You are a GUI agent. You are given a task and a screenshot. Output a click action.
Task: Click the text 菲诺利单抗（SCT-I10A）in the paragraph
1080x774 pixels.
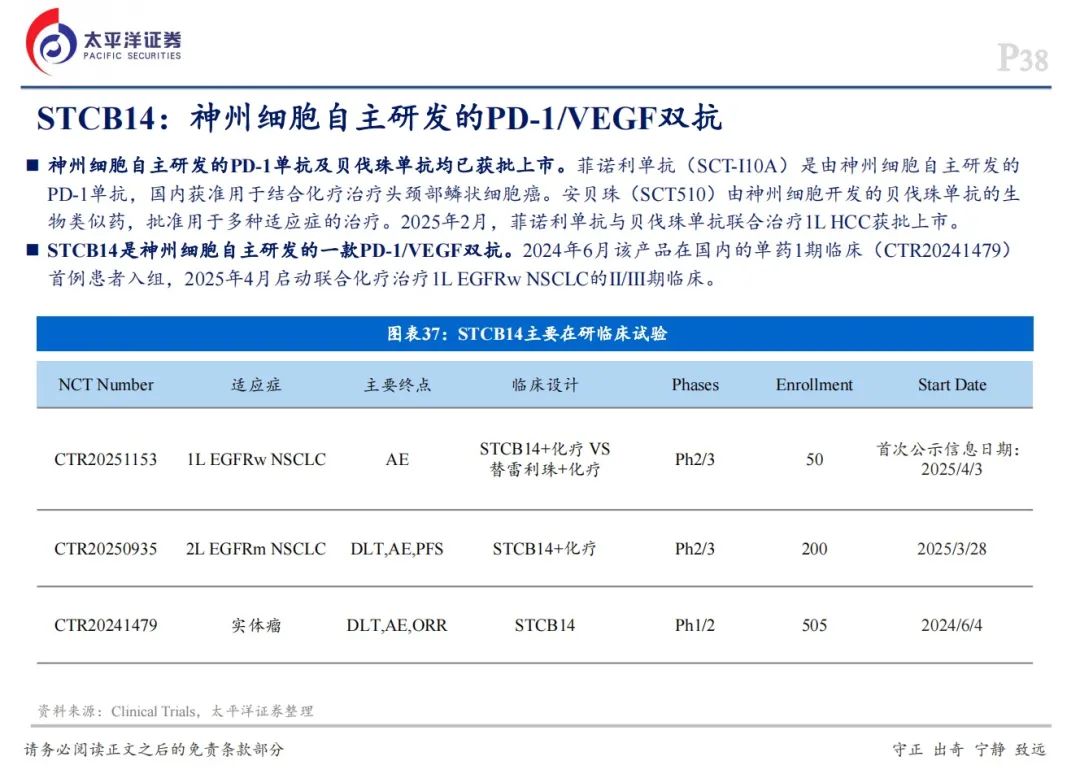(683, 166)
